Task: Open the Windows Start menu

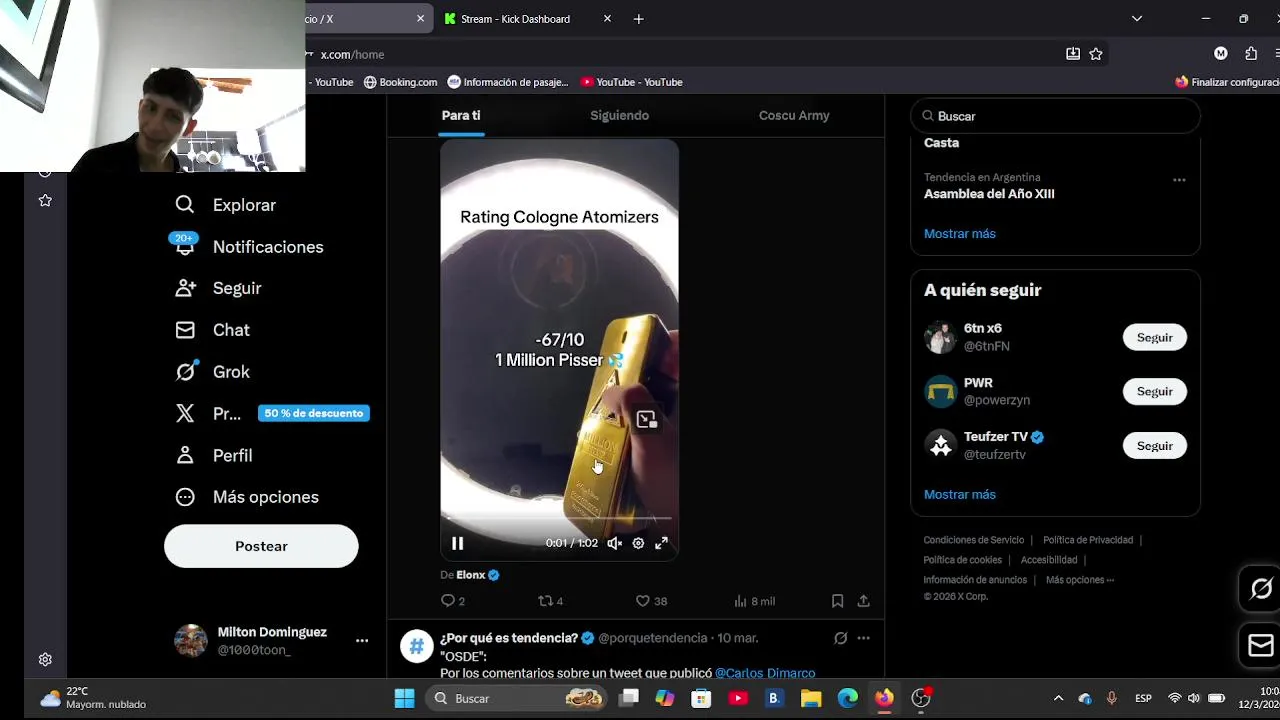Action: pyautogui.click(x=404, y=698)
